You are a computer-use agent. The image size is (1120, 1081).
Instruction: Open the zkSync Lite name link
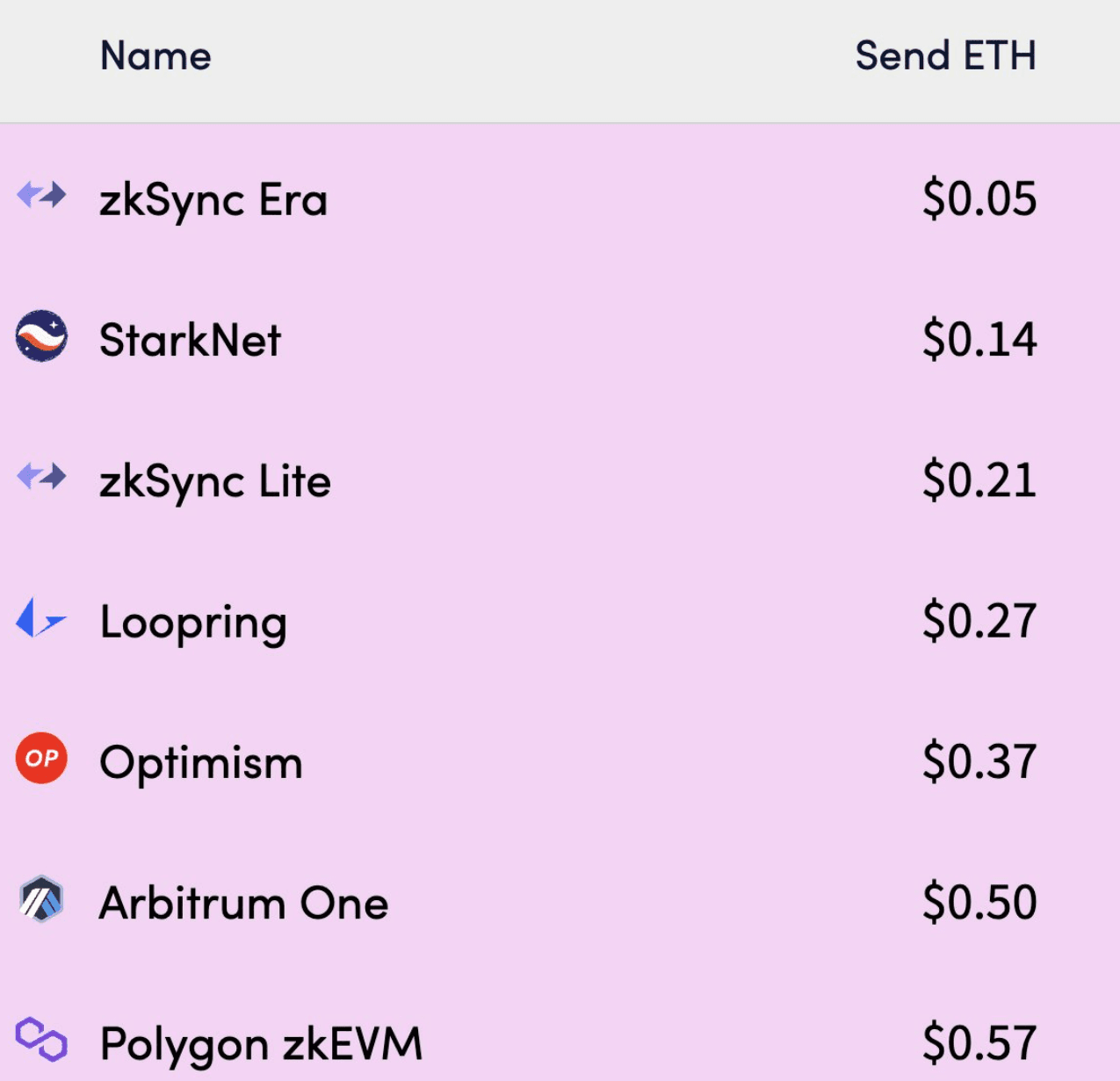[215, 482]
